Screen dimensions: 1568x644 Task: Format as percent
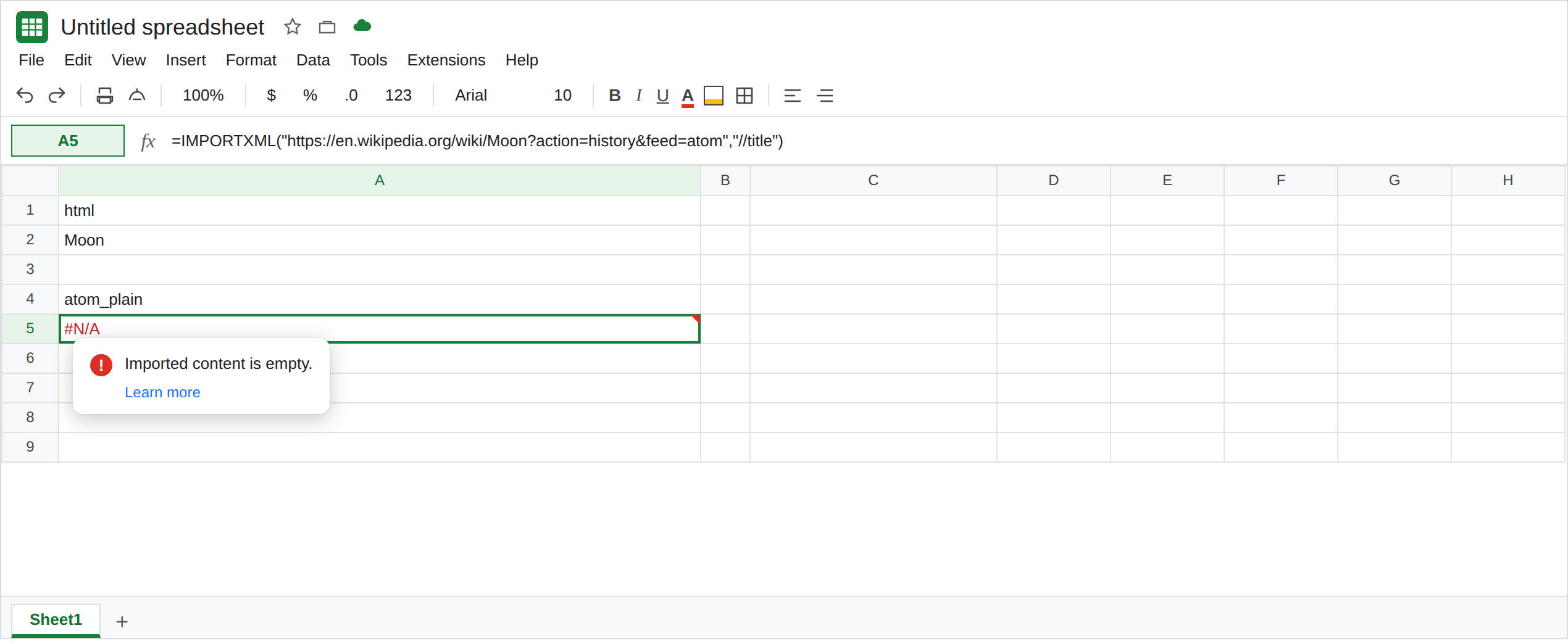coord(310,95)
